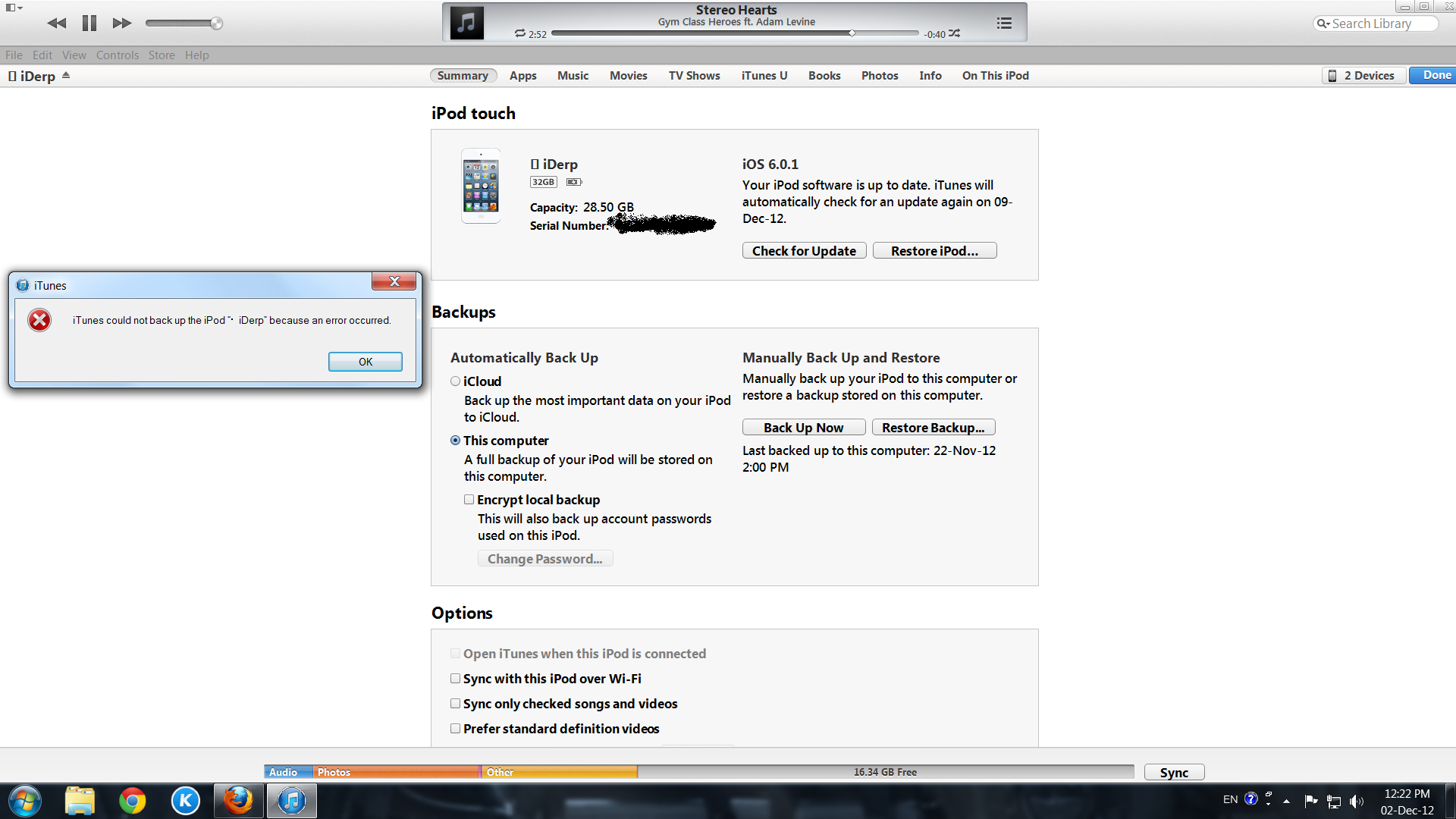1456x819 pixels.
Task: Open the Controls menu
Action: coord(117,55)
